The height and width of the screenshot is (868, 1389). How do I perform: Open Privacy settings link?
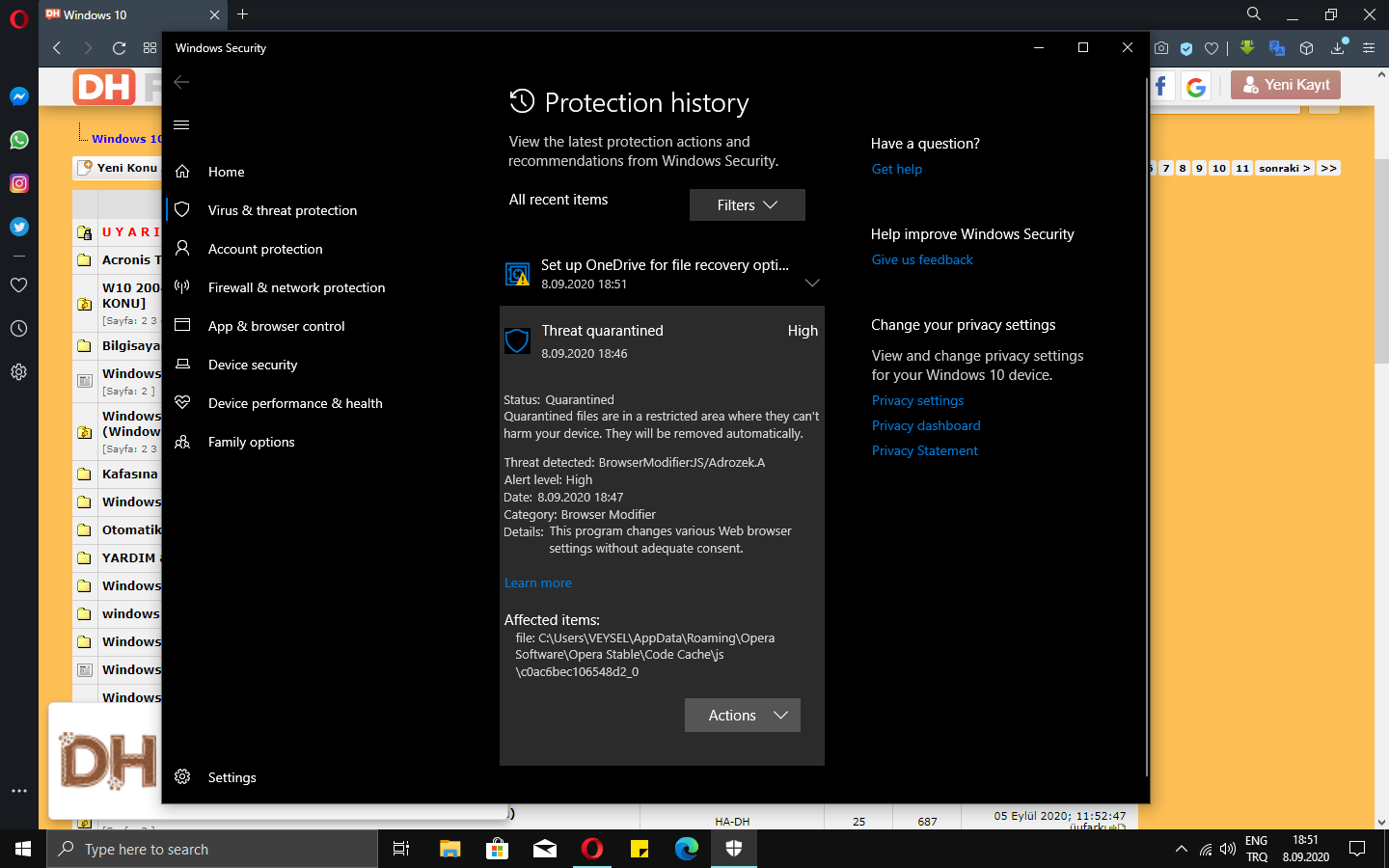coord(917,400)
